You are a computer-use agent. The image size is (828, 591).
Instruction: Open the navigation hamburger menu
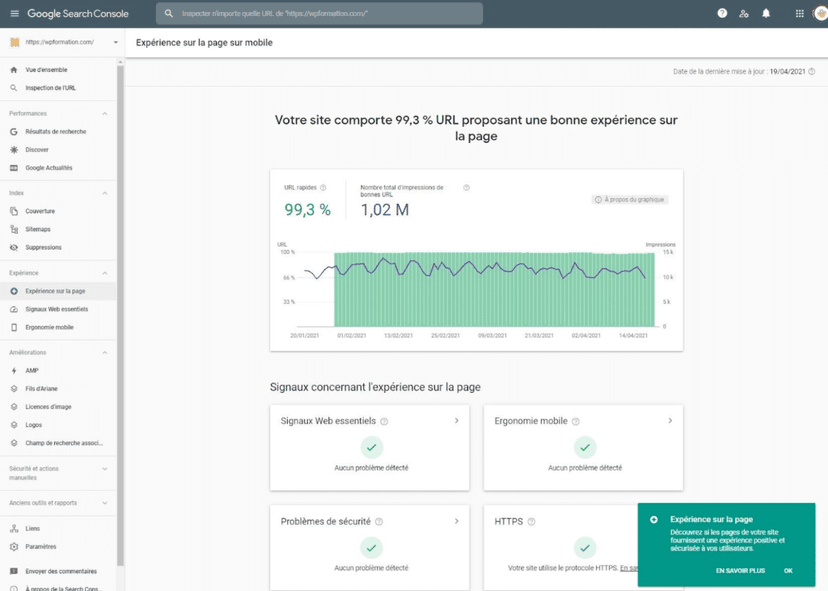[14, 13]
